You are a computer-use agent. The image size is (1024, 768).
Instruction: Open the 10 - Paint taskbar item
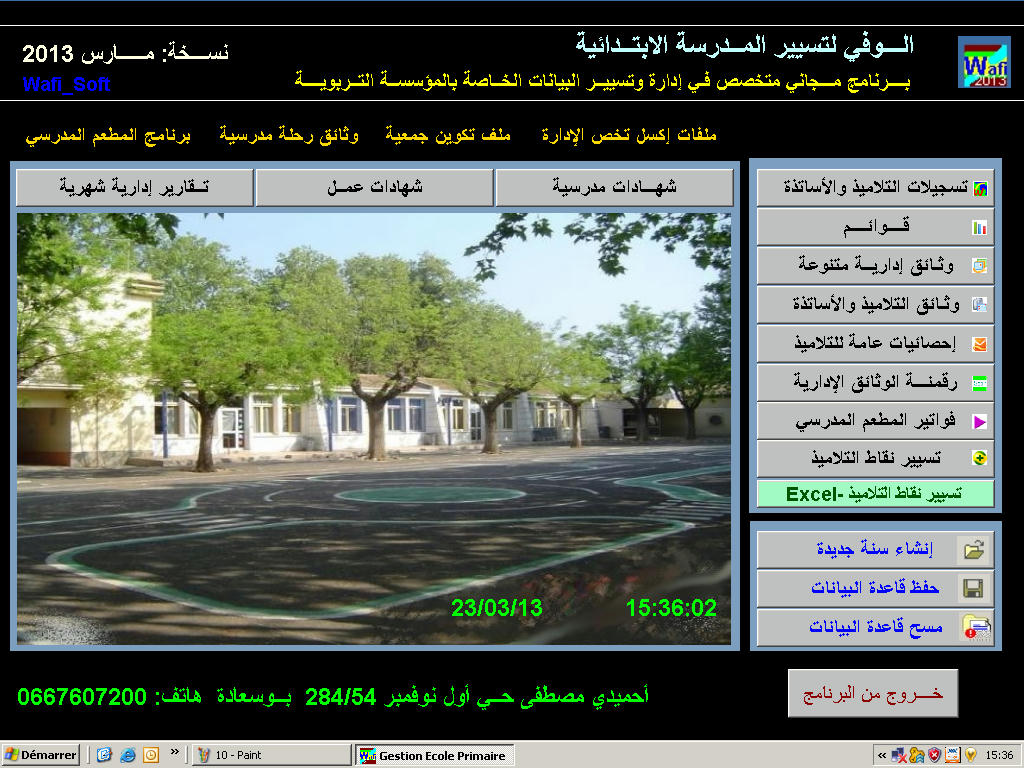tap(272, 755)
